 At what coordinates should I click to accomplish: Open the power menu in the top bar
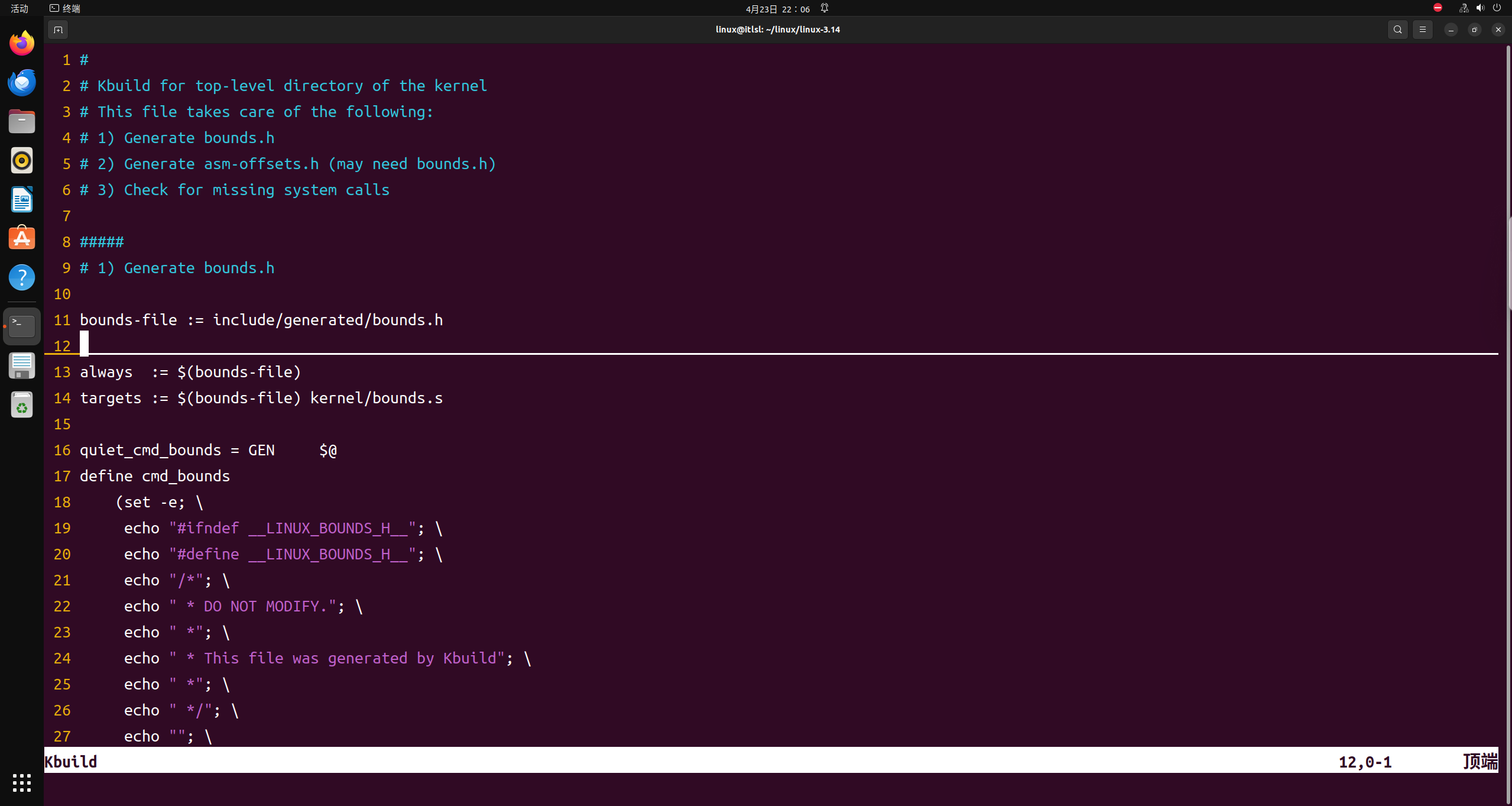coord(1497,8)
